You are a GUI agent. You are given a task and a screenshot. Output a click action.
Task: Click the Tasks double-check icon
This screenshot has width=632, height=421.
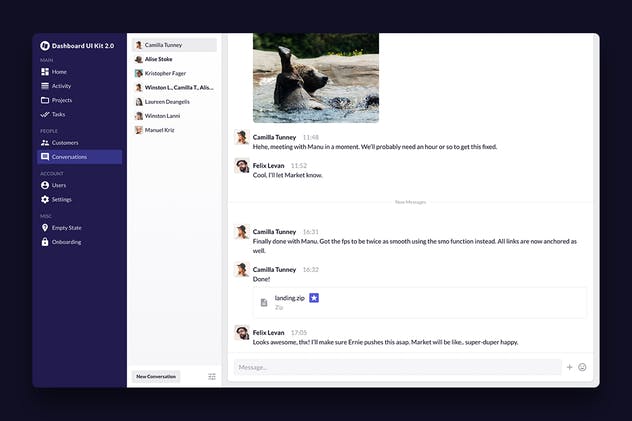pos(45,114)
